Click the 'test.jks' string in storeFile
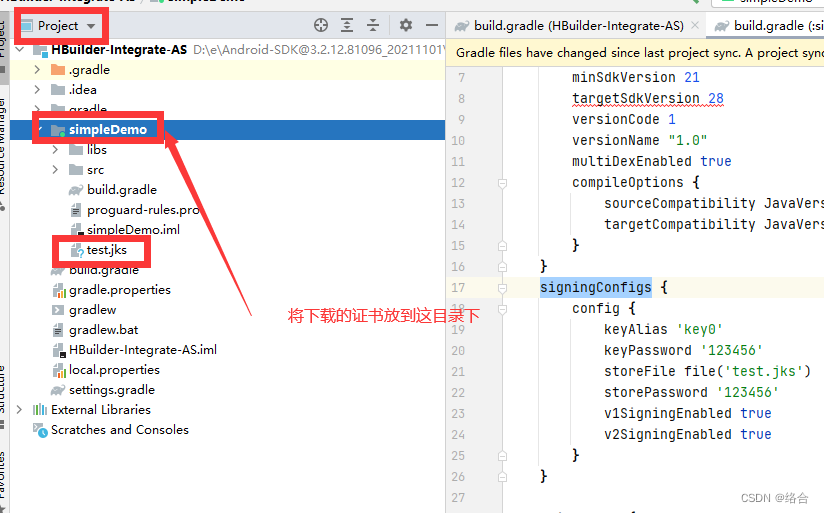The width and height of the screenshot is (824, 513). [764, 372]
